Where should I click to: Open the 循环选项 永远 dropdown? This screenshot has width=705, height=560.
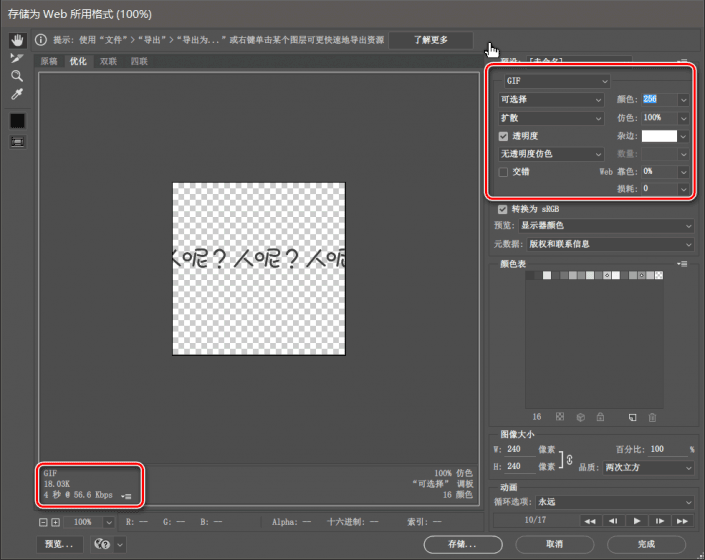click(615, 502)
